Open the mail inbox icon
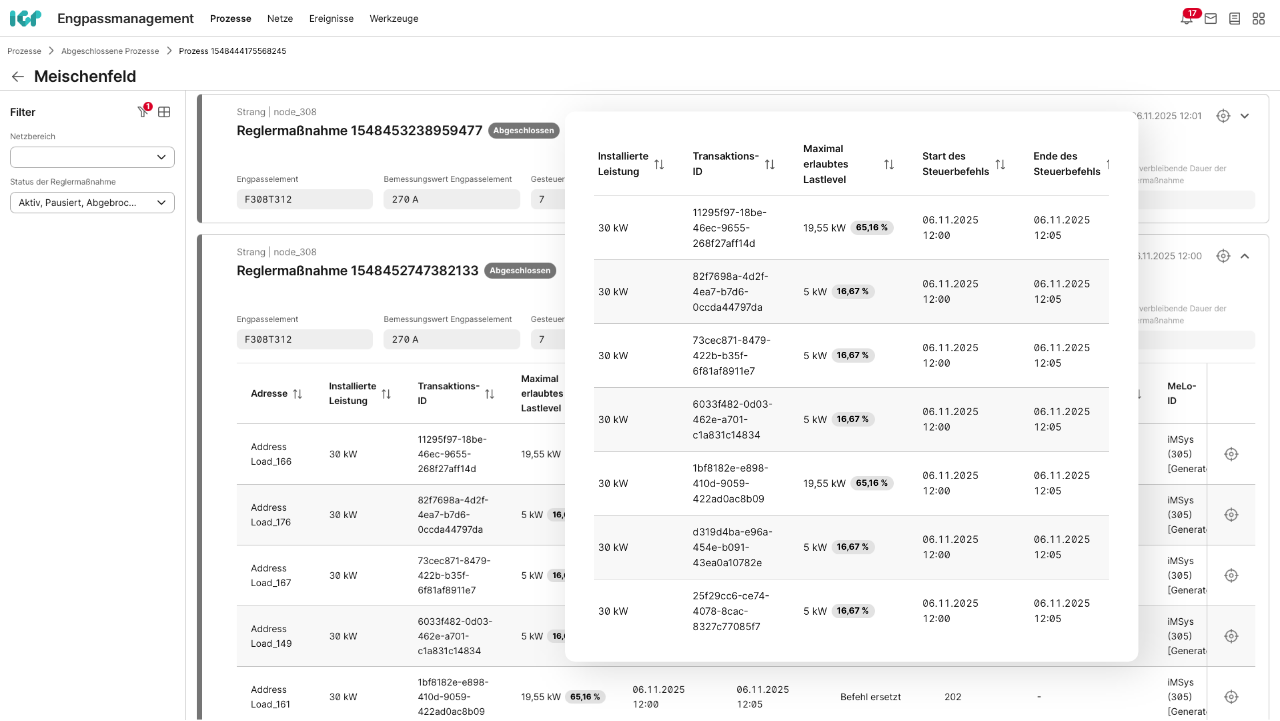This screenshot has height=721, width=1280. tap(1211, 19)
